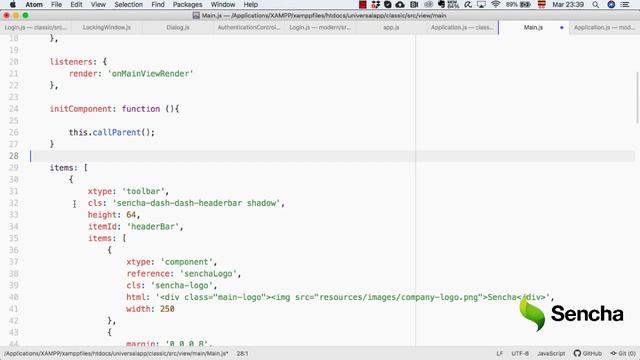
Task: Switch to the Login.js classic tab
Action: pos(36,27)
